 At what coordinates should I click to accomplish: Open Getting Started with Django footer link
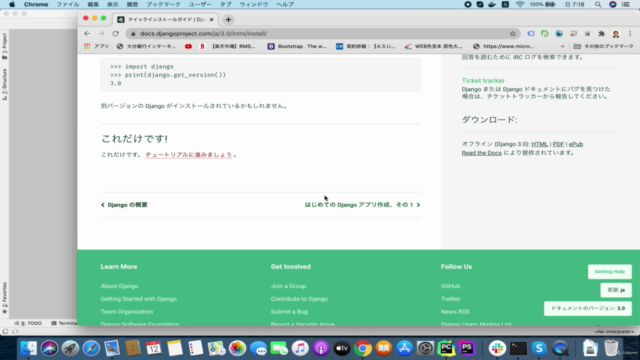pos(139,299)
